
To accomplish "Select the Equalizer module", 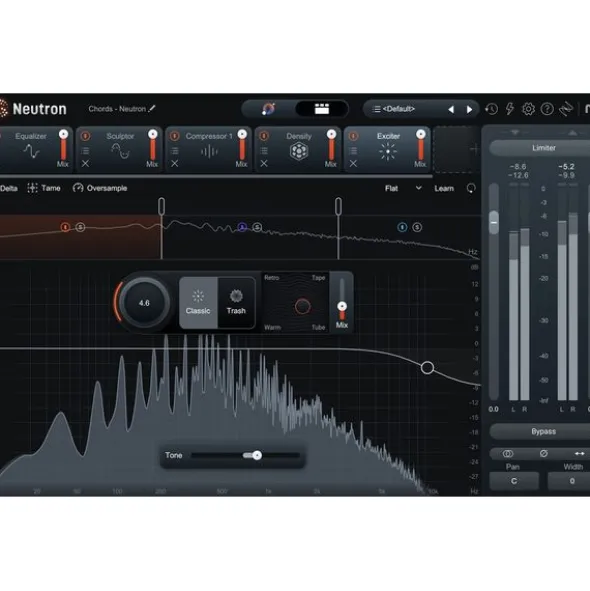I will coord(31,149).
